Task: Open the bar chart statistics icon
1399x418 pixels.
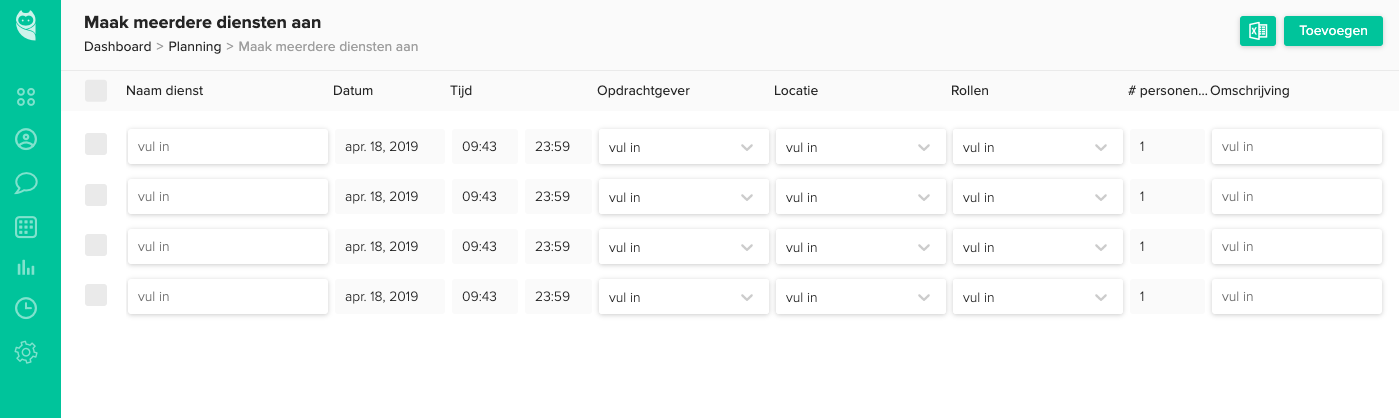Action: tap(26, 267)
